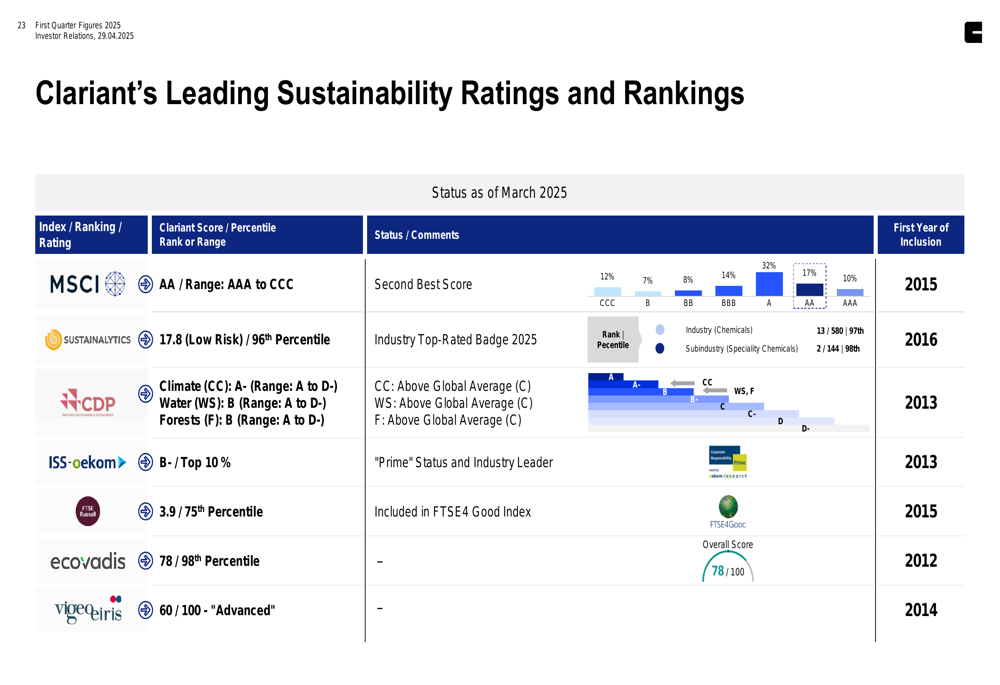This screenshot has width=1000, height=685.
Task: Click inclusion year 2015 in MSCI row
Action: [921, 284]
